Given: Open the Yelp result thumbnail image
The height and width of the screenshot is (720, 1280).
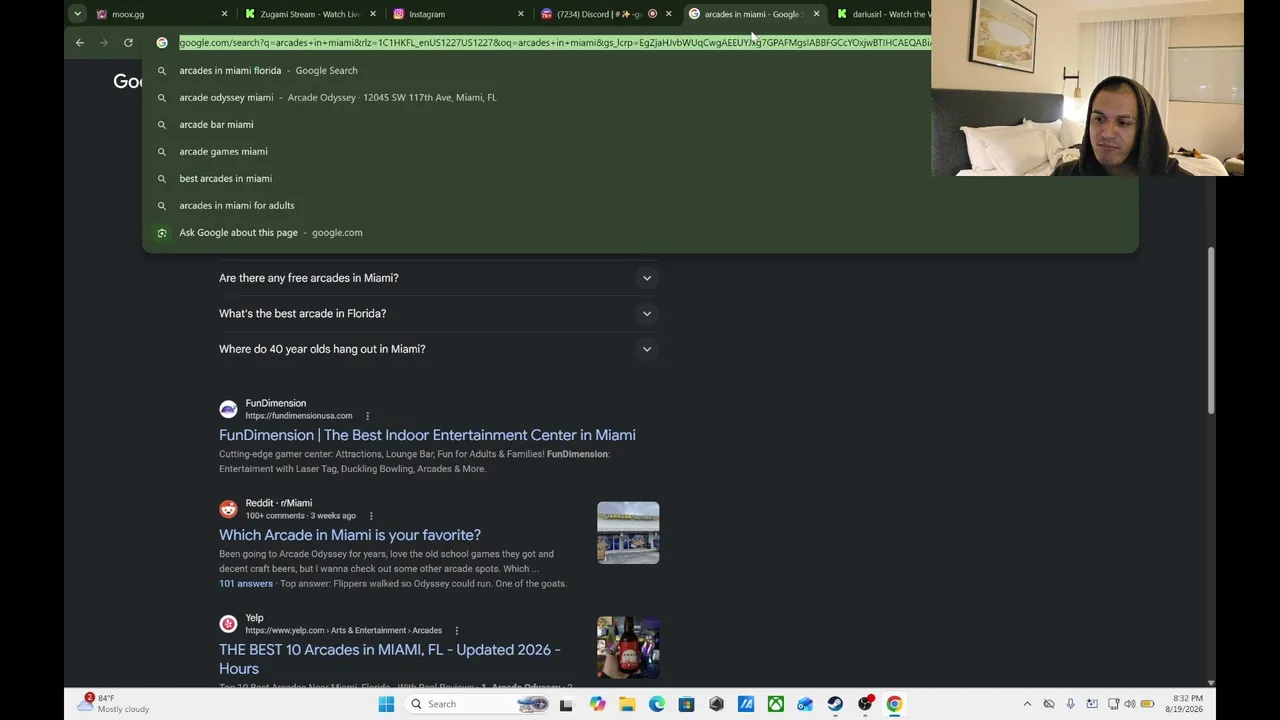Looking at the screenshot, I should click(628, 648).
